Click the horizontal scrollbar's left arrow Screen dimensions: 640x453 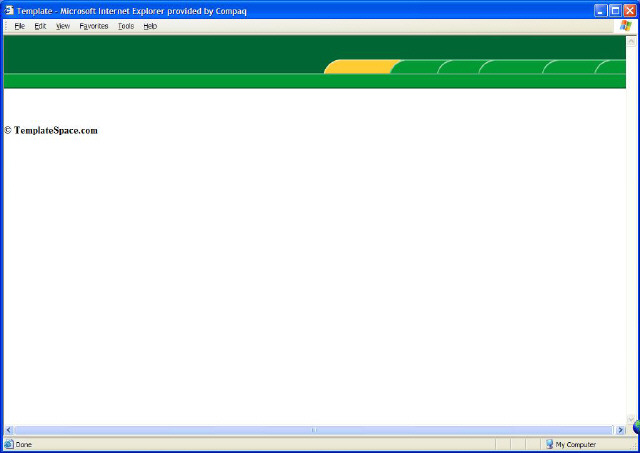9,430
